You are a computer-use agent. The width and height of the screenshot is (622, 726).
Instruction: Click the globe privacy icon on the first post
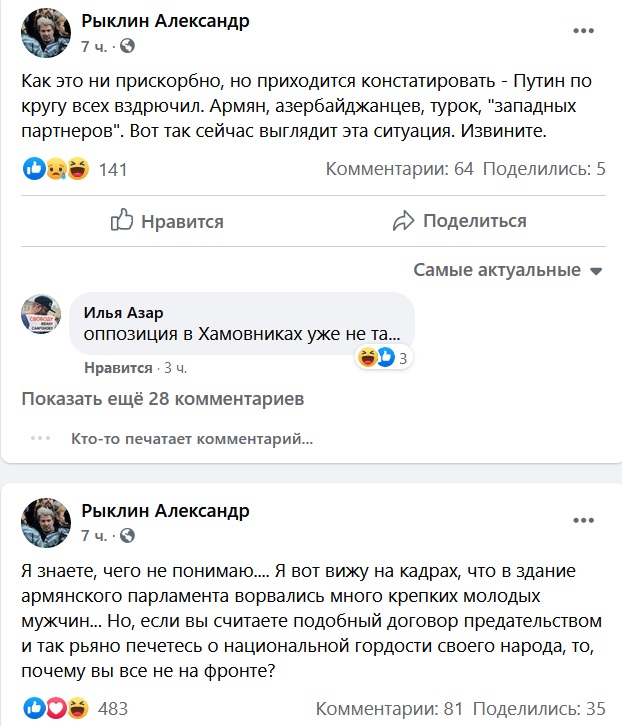(128, 46)
